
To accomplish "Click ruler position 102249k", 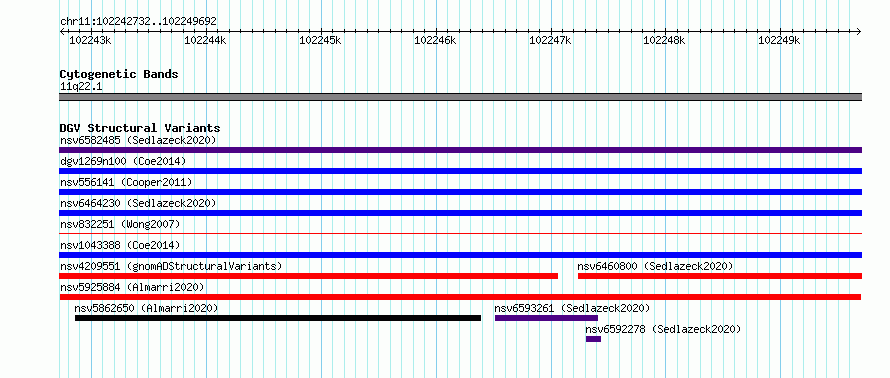I will click(x=779, y=40).
